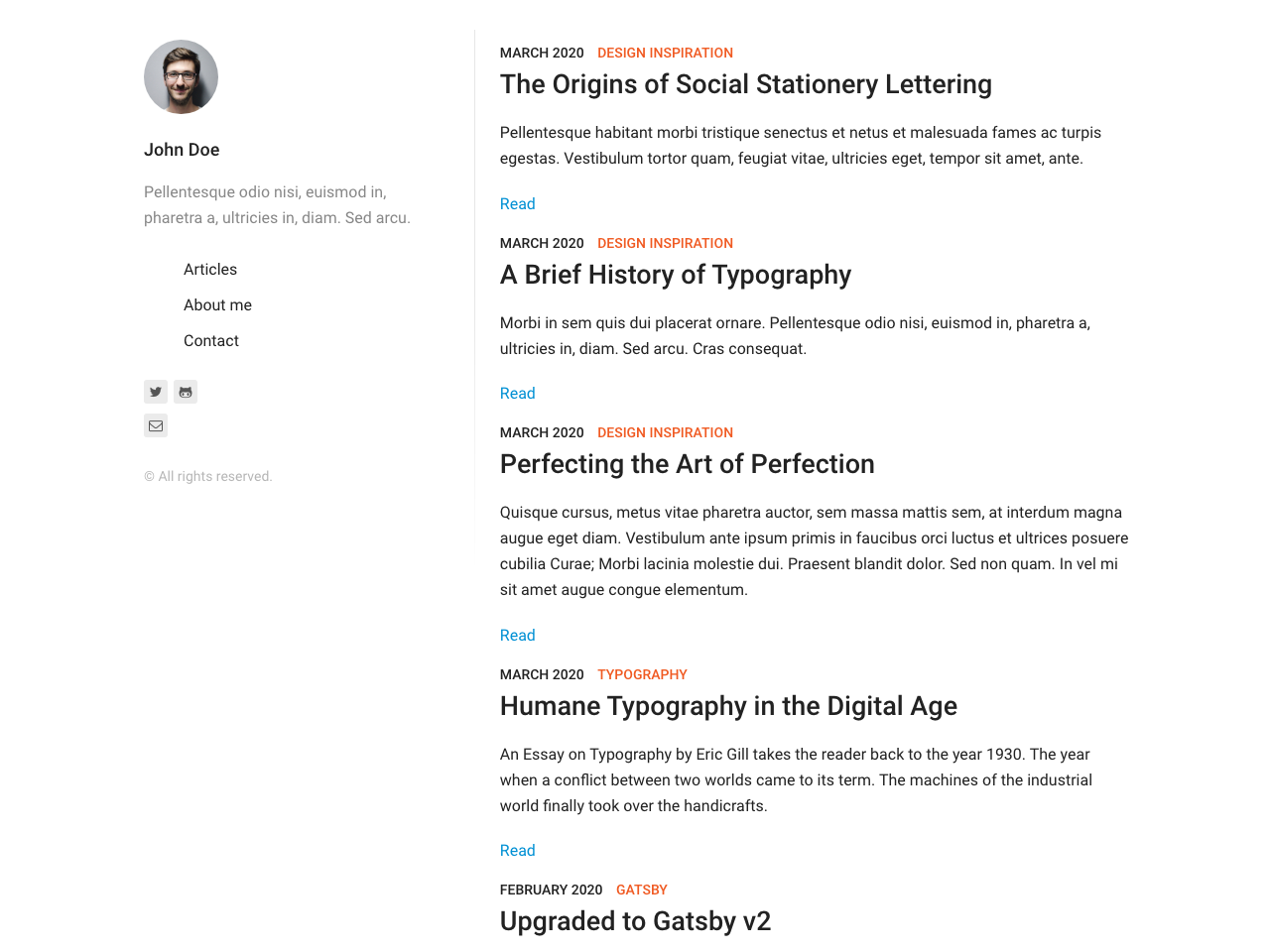This screenshot has width=1270, height=952.
Task: Open "A Brief History of Typography" article title
Action: coord(675,275)
